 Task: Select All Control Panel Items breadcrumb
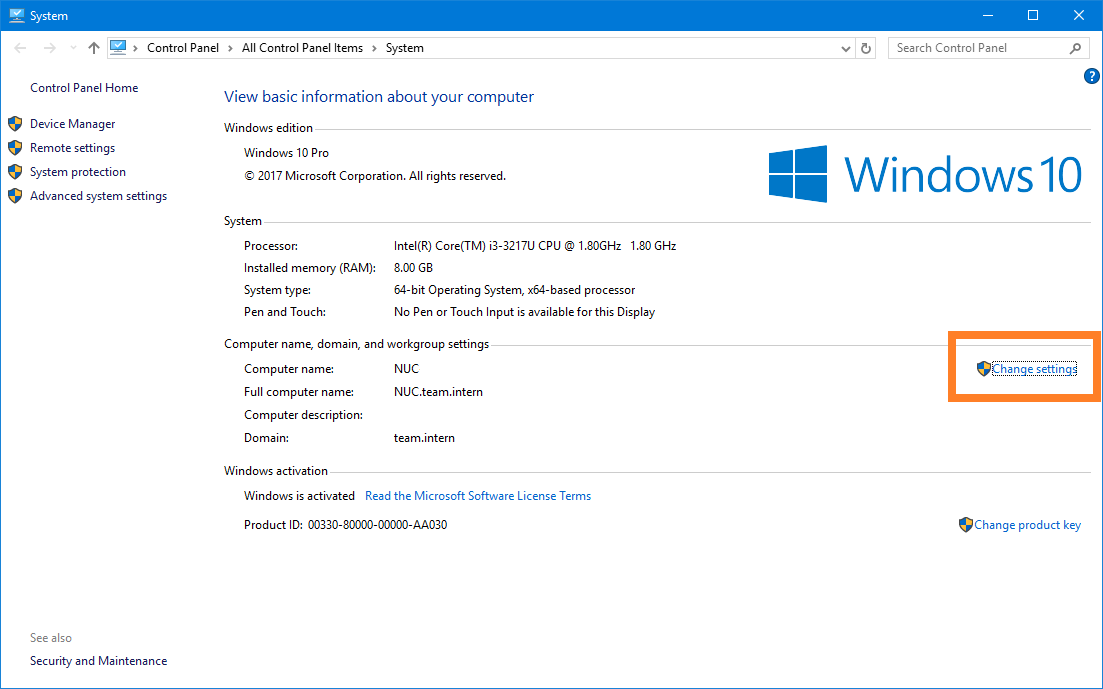coord(302,48)
